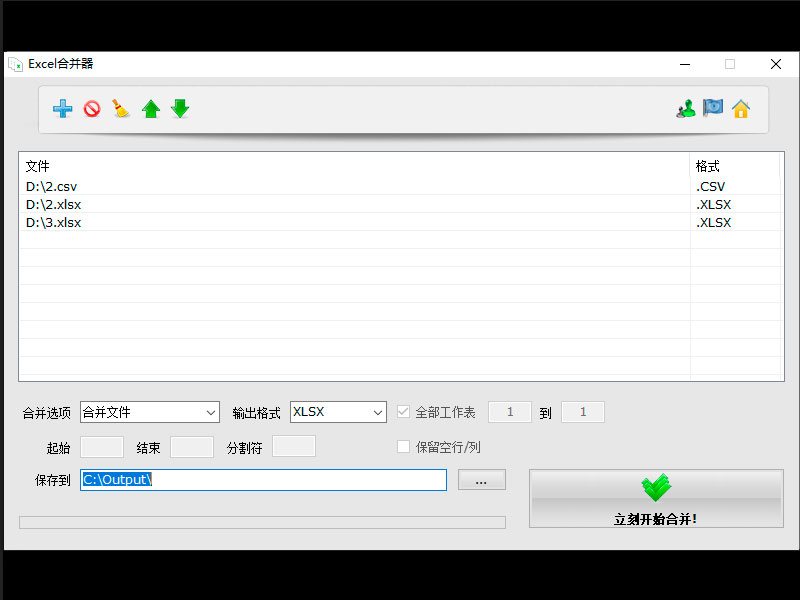
Task: Select the D:\2.csv file row
Action: tap(401, 186)
